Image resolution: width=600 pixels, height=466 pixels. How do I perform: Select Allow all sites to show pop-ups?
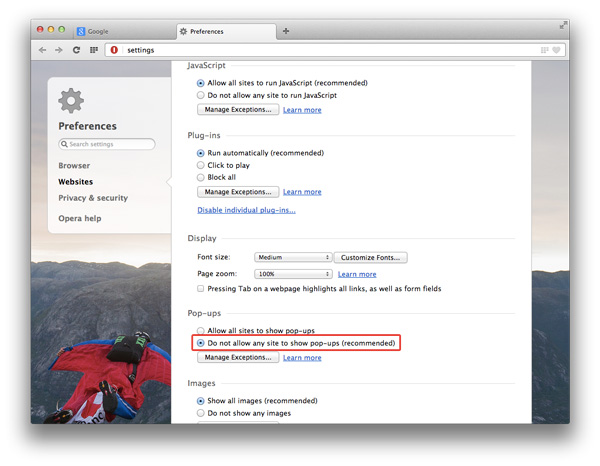click(201, 330)
